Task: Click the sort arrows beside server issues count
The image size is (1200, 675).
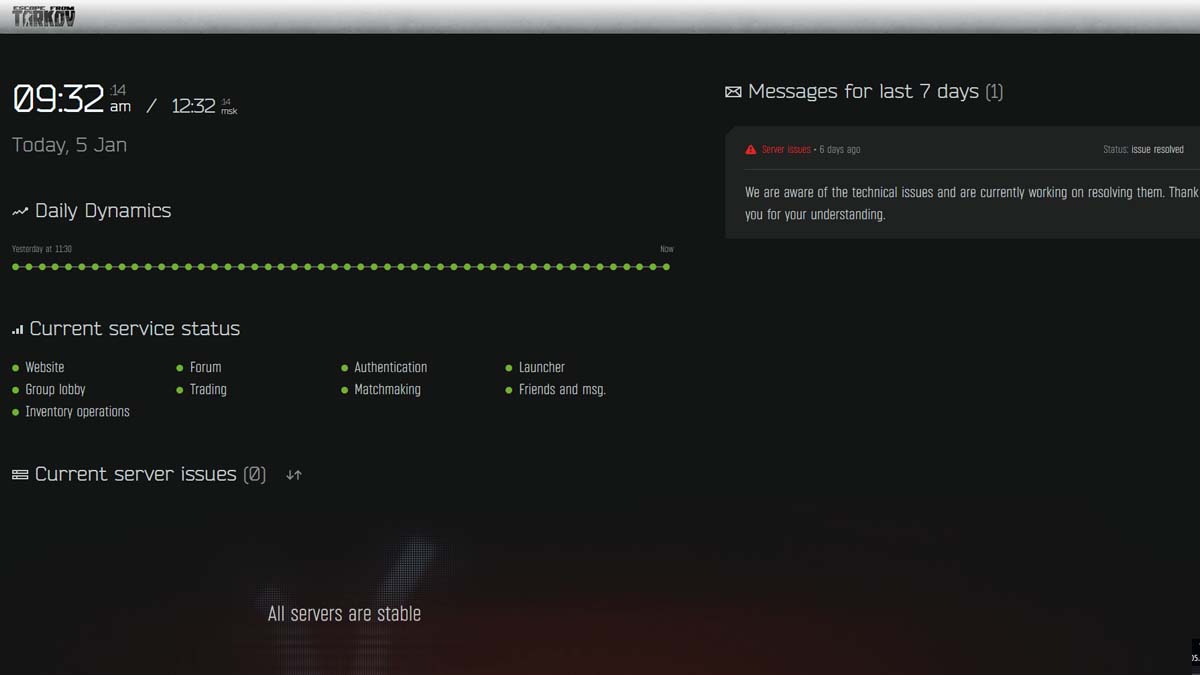Action: (x=293, y=474)
